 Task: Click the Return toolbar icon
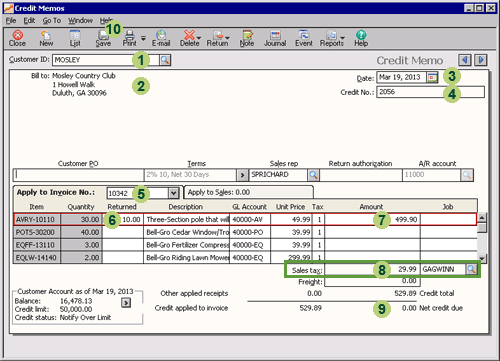[x=218, y=38]
